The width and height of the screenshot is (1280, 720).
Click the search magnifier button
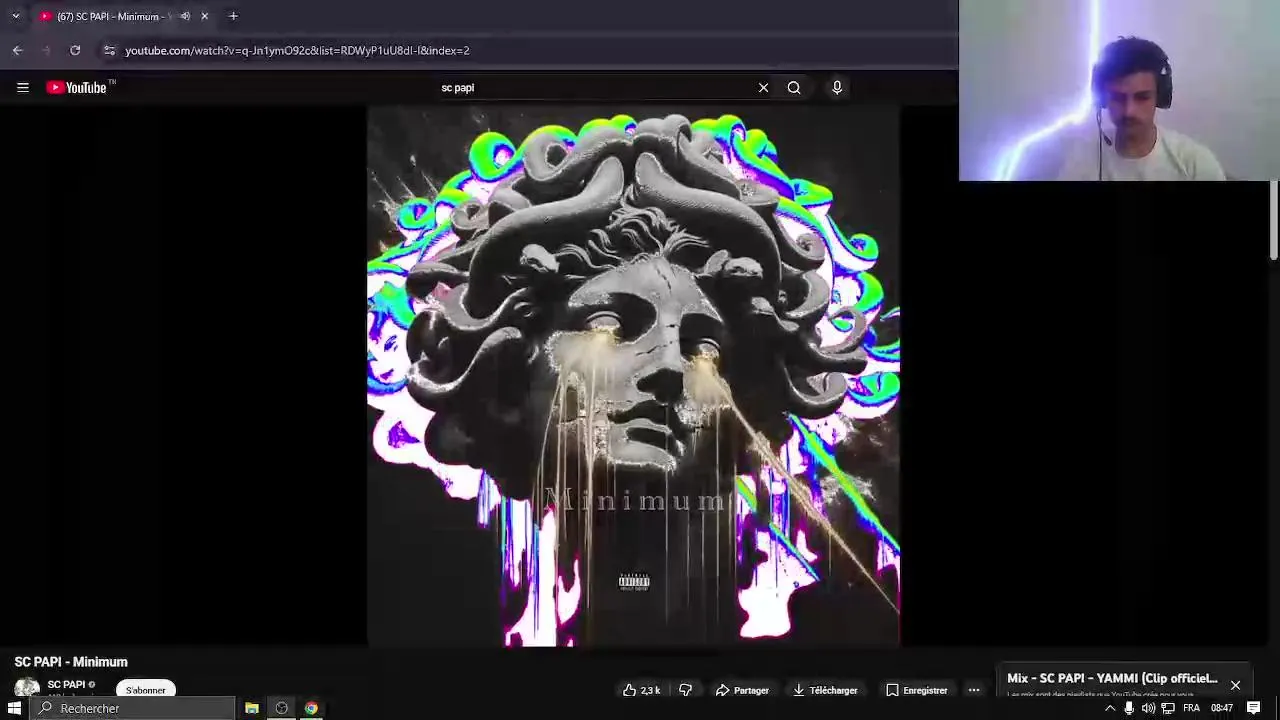pos(794,88)
